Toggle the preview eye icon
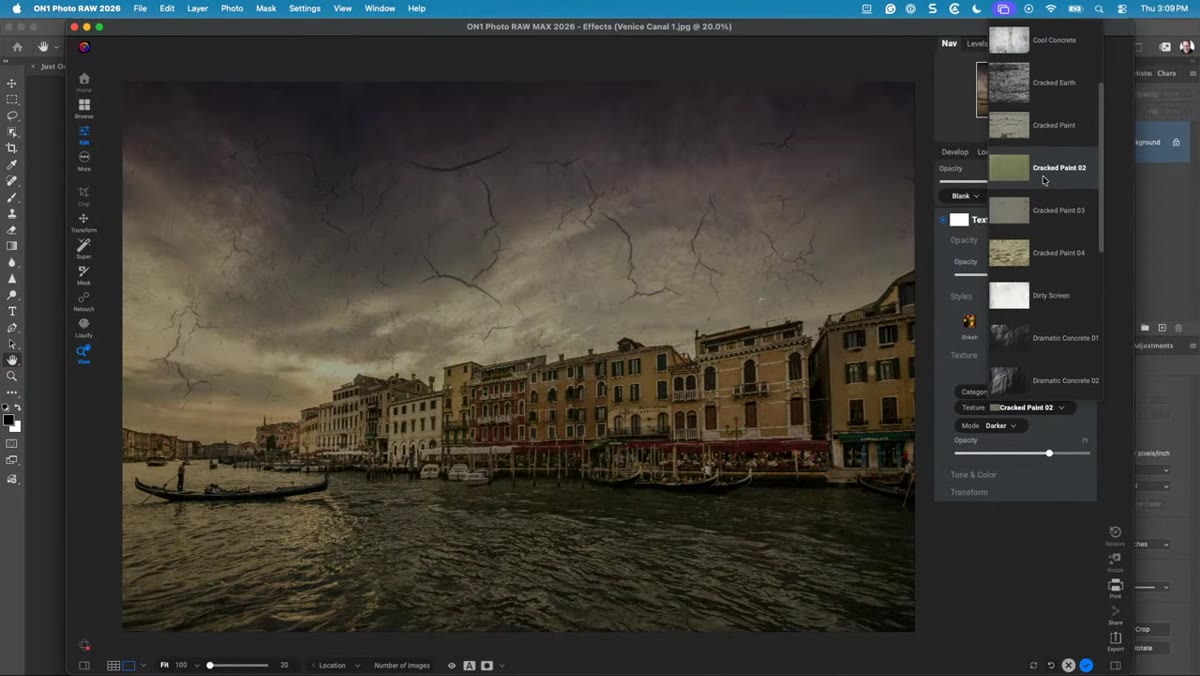Viewport: 1200px width, 676px height. (452, 665)
